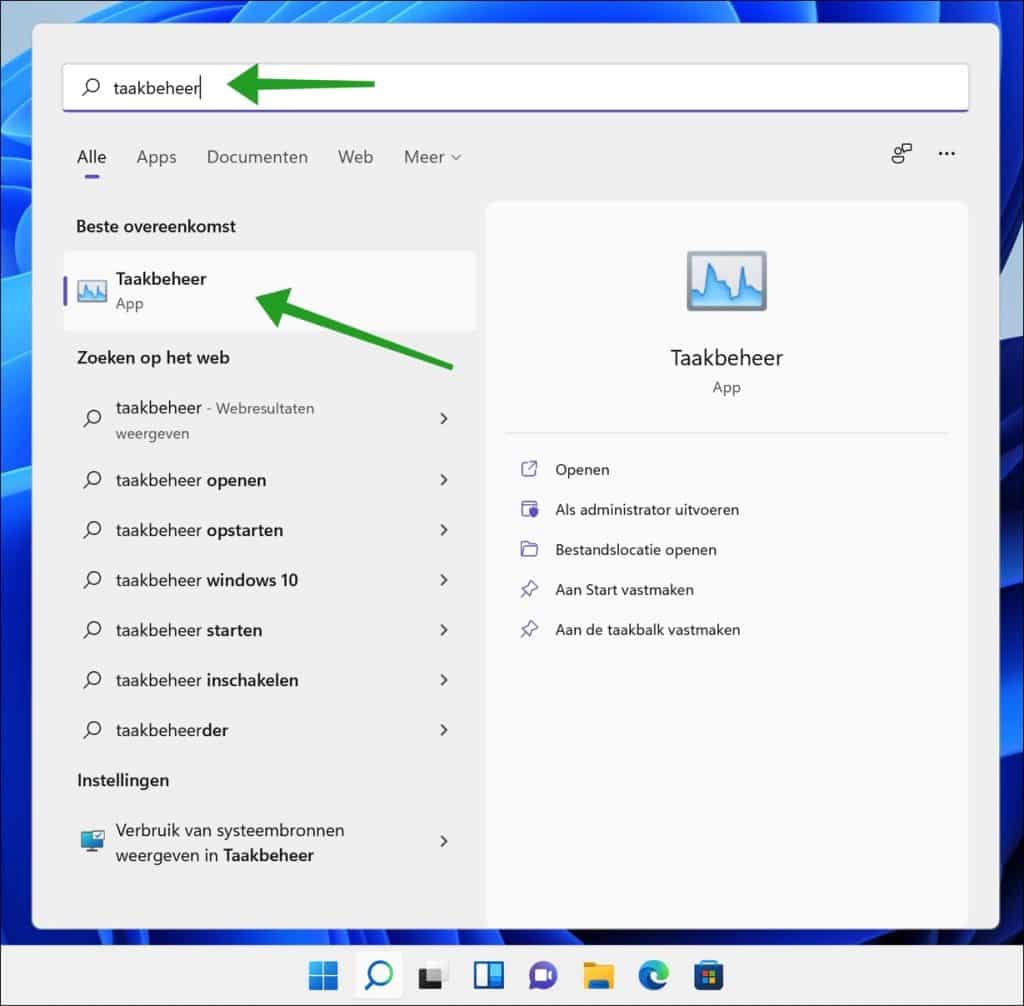This screenshot has width=1024, height=1006.
Task: Click search icon beside taakbeheer starten
Action: pyautogui.click(x=92, y=630)
